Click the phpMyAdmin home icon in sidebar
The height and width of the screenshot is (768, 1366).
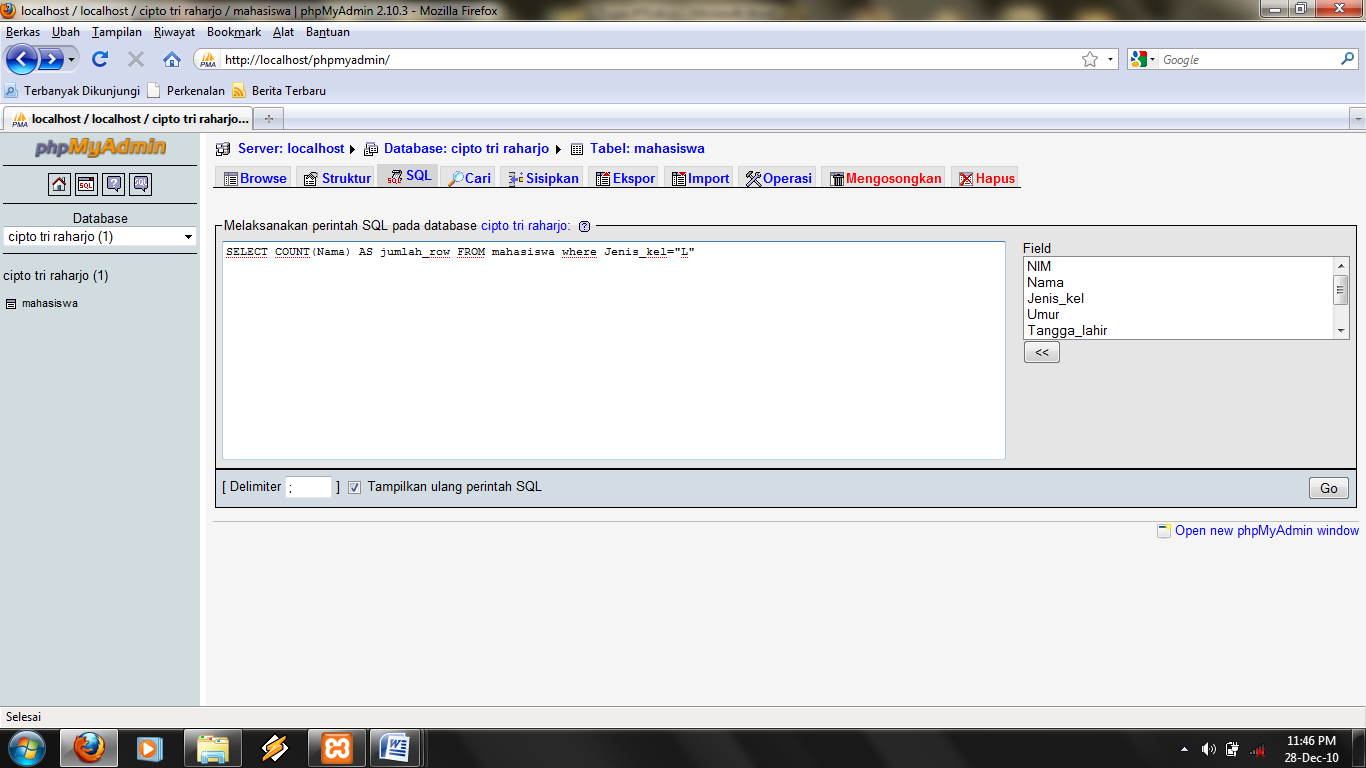click(59, 184)
